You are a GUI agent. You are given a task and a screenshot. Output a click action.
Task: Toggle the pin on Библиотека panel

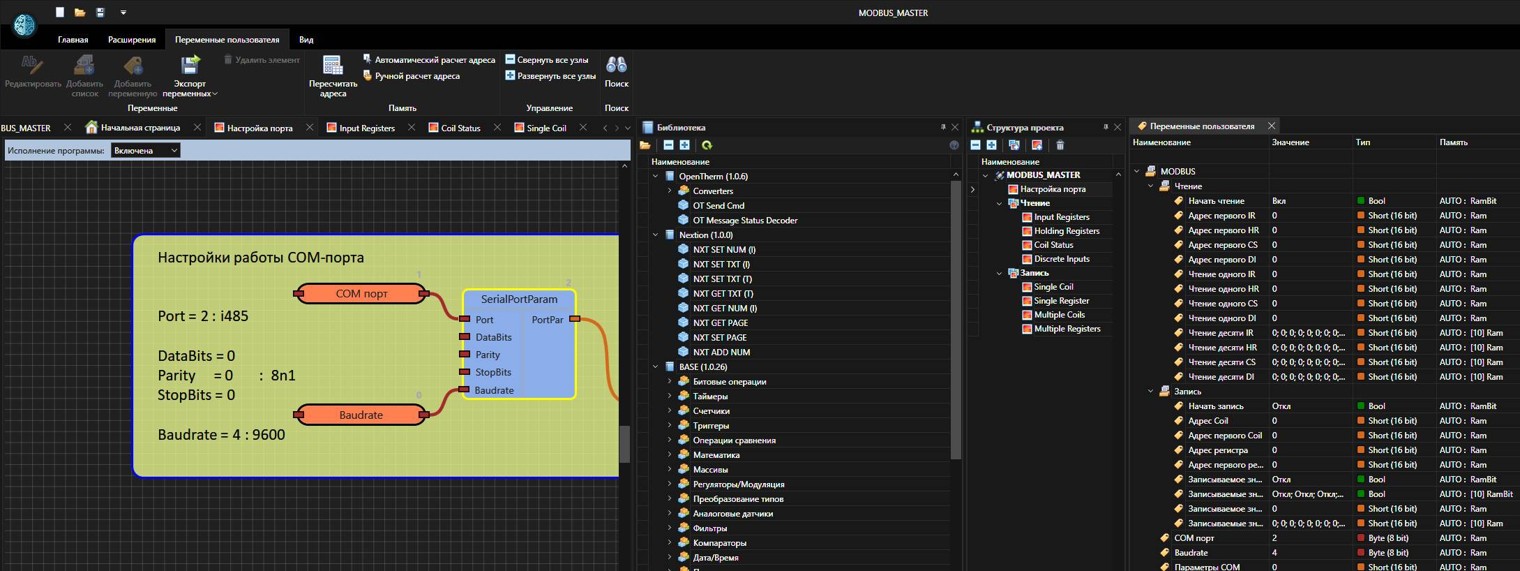[x=942, y=127]
